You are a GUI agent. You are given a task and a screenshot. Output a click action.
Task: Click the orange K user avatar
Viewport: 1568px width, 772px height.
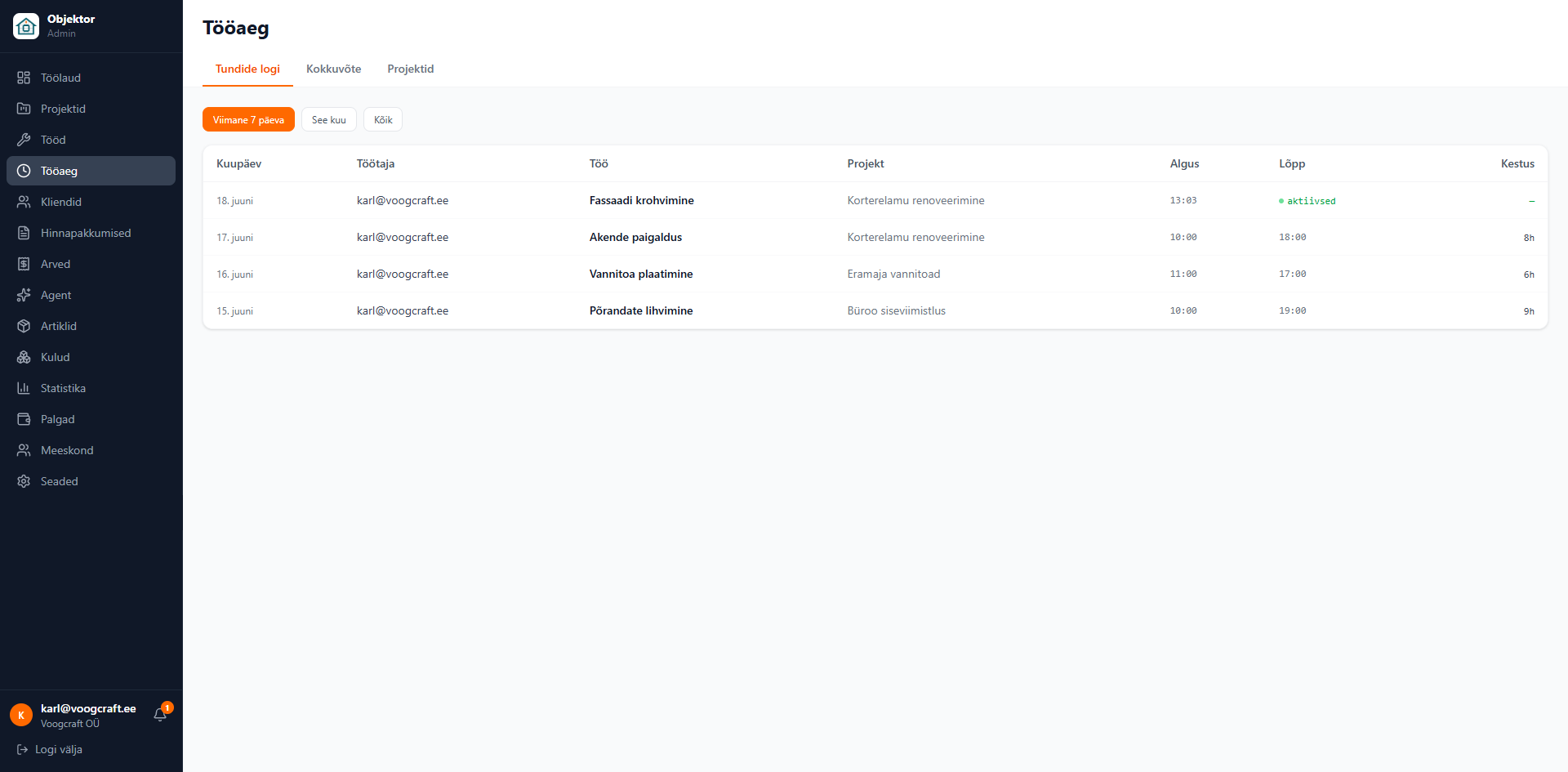[x=21, y=715]
